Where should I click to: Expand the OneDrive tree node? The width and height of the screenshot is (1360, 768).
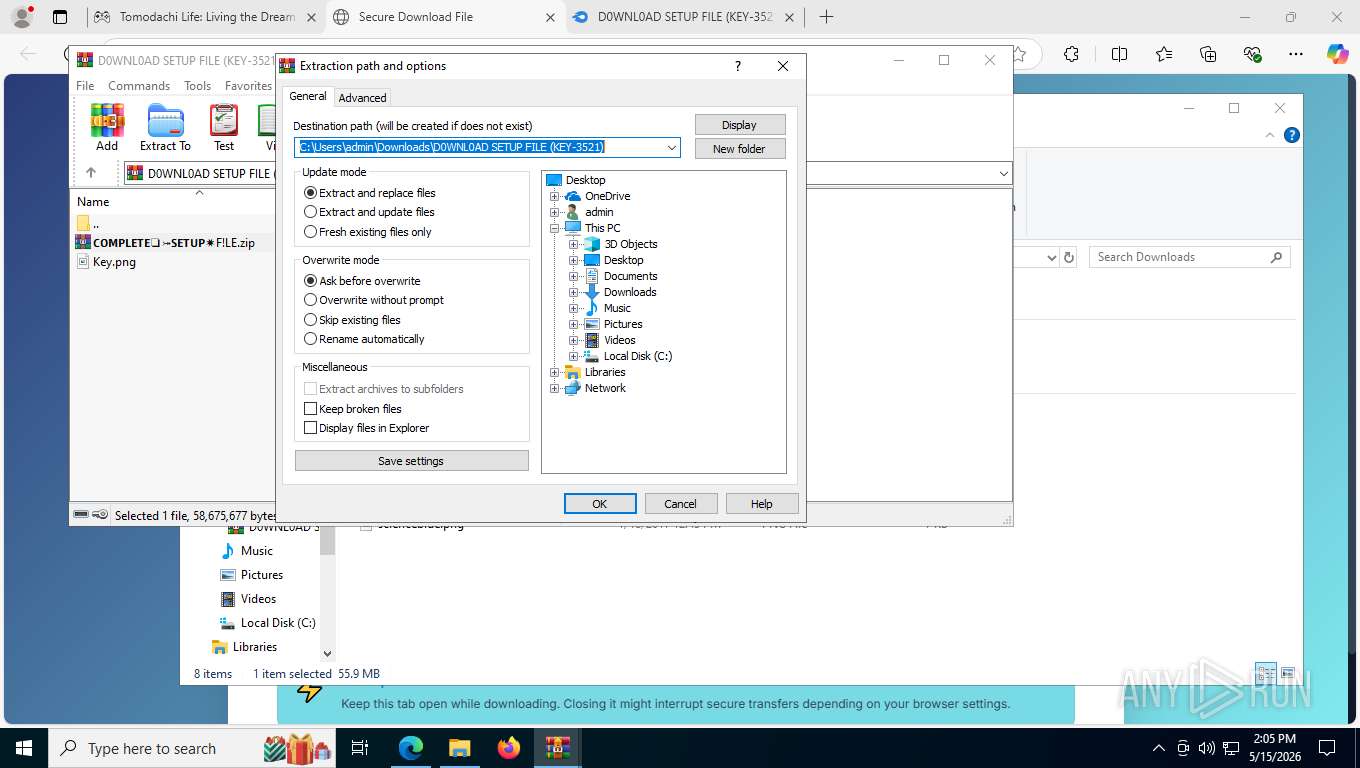554,196
